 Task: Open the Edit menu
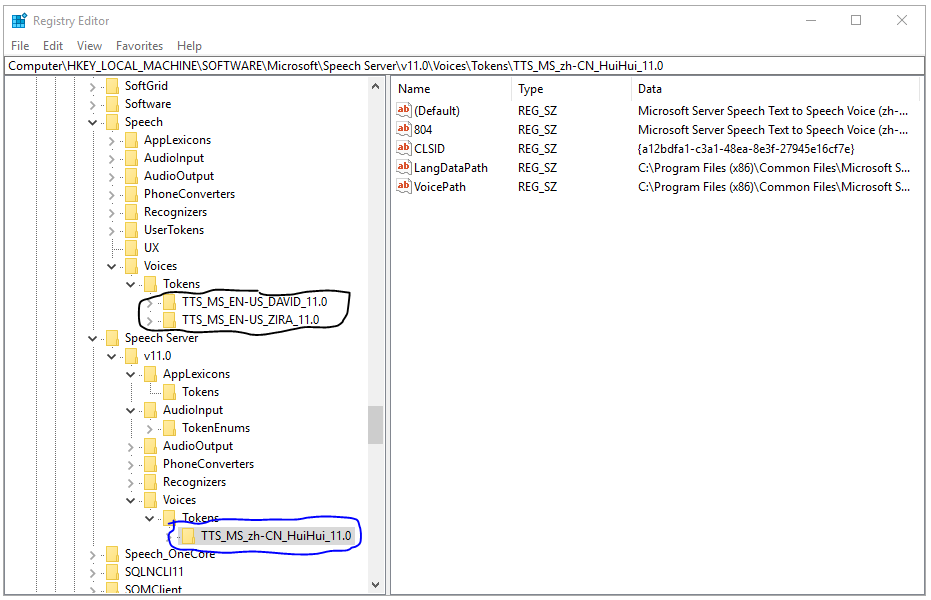click(x=52, y=46)
